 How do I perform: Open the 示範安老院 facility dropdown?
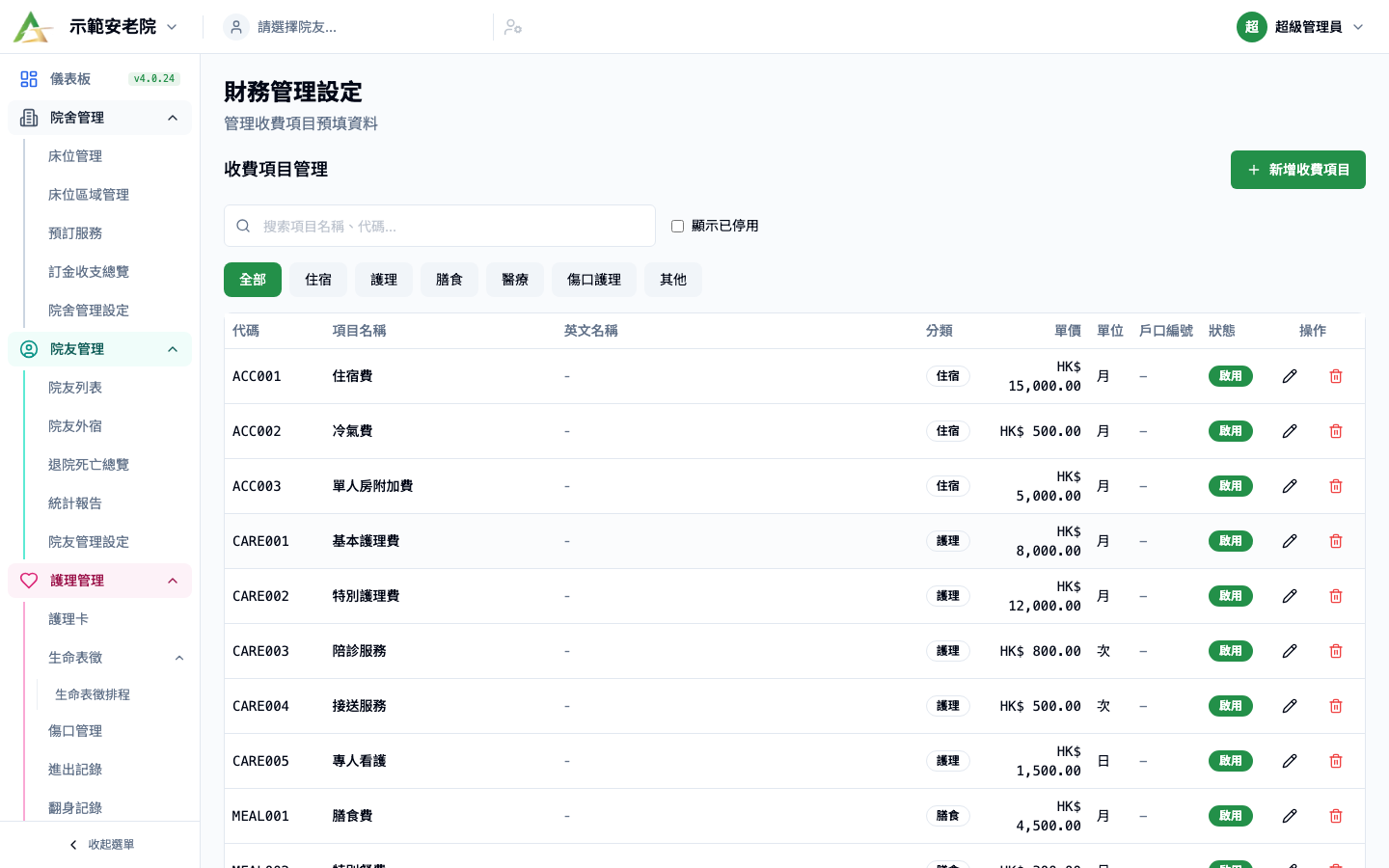123,27
